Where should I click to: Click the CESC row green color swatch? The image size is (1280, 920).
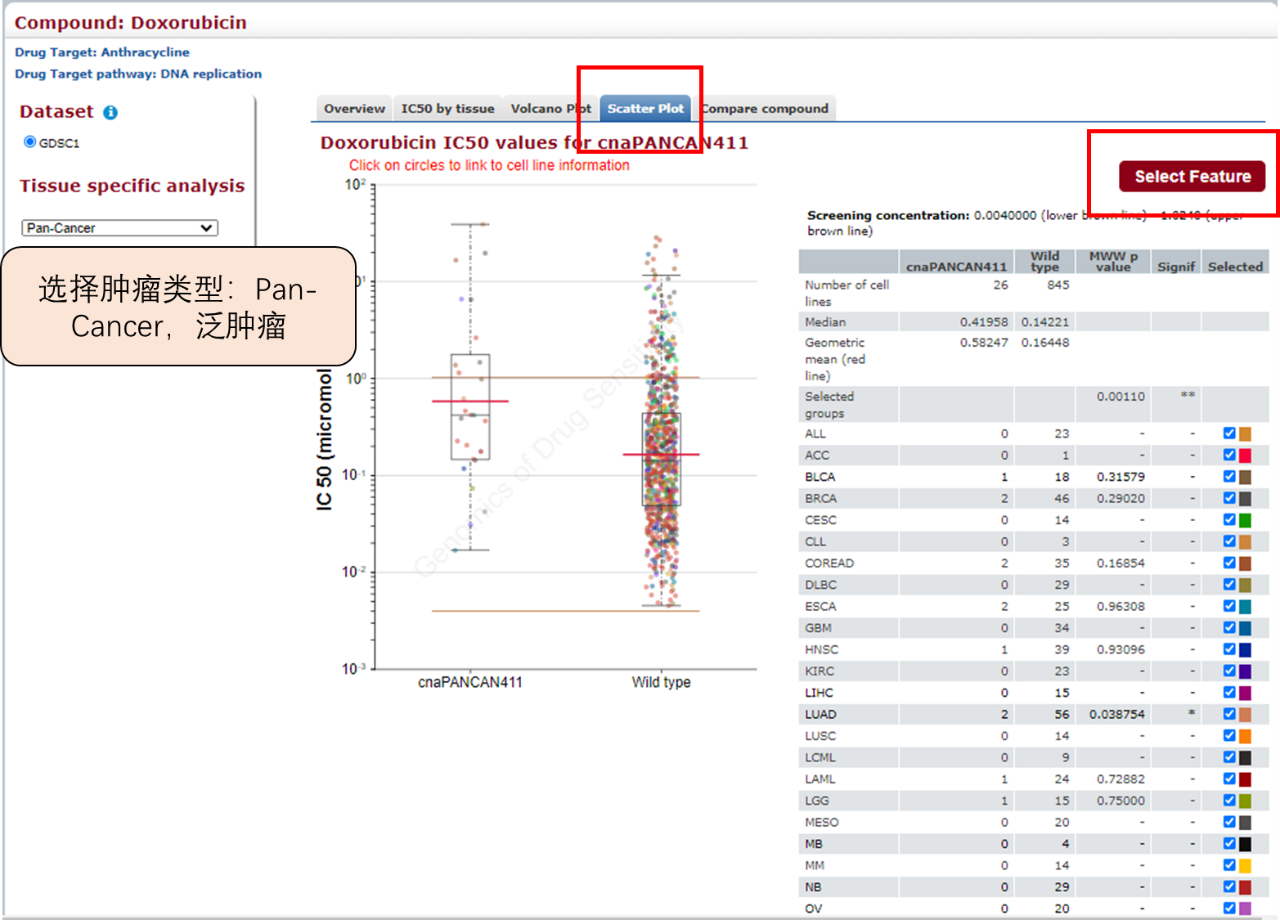[1245, 520]
